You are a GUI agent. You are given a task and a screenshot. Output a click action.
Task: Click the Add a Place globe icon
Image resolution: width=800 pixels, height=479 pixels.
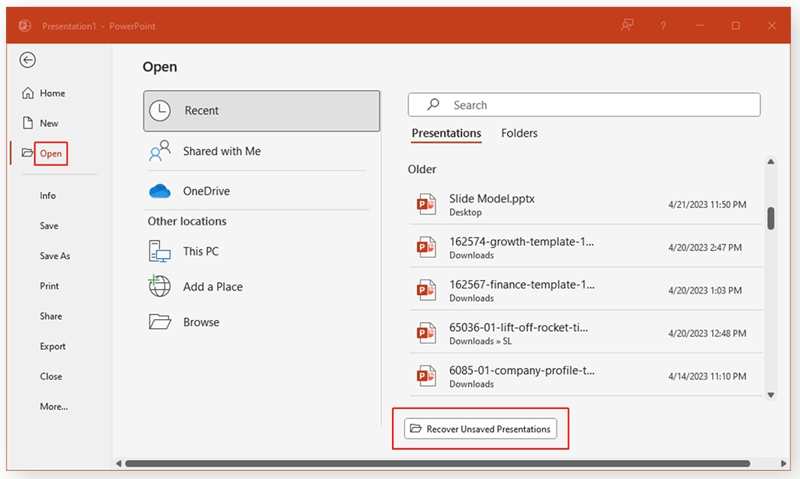click(159, 286)
